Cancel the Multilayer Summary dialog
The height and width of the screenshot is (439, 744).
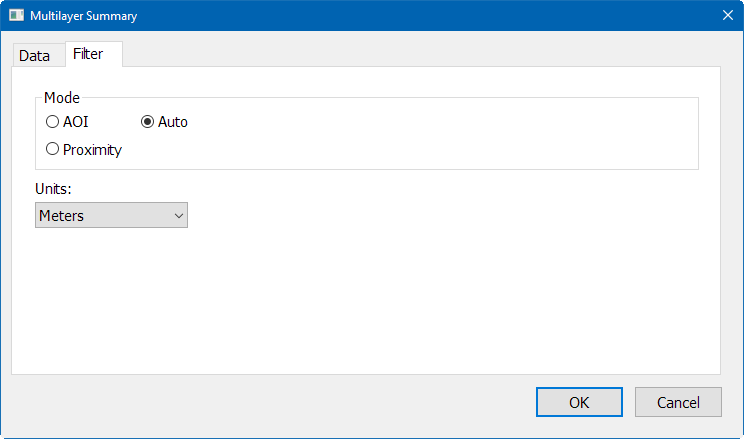click(x=678, y=402)
